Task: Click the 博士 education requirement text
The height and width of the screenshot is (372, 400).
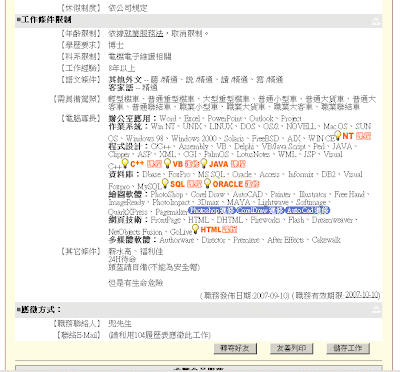Action: tap(116, 45)
